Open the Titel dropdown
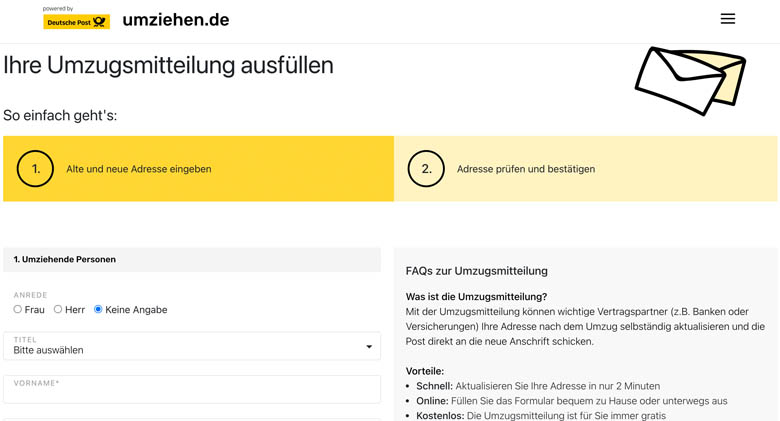This screenshot has width=780, height=421. (x=192, y=346)
